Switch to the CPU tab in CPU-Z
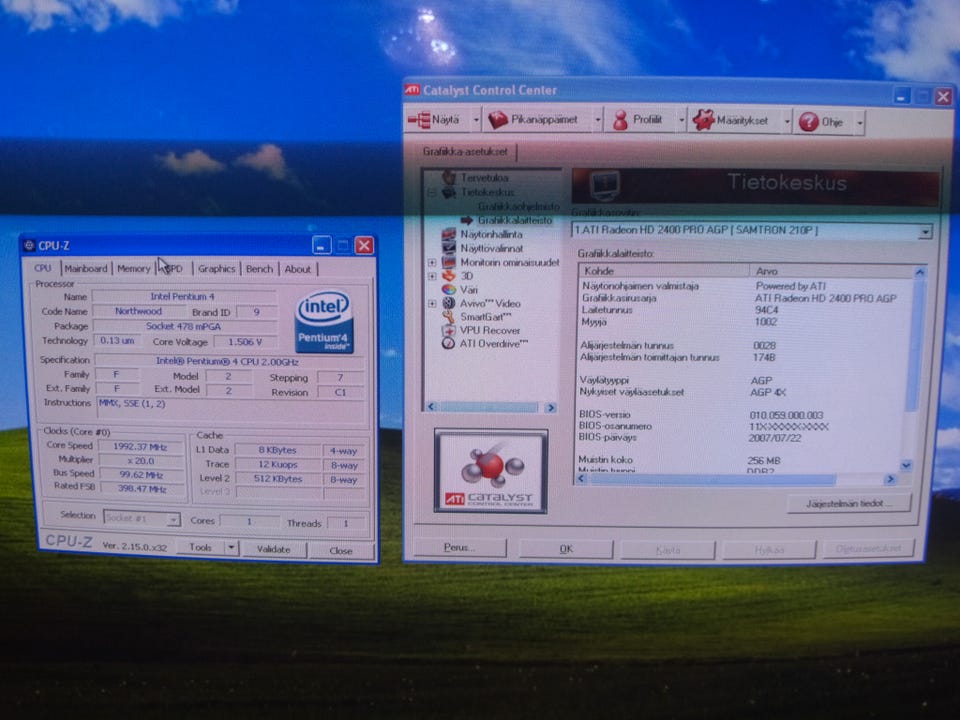The width and height of the screenshot is (960, 720). [43, 268]
